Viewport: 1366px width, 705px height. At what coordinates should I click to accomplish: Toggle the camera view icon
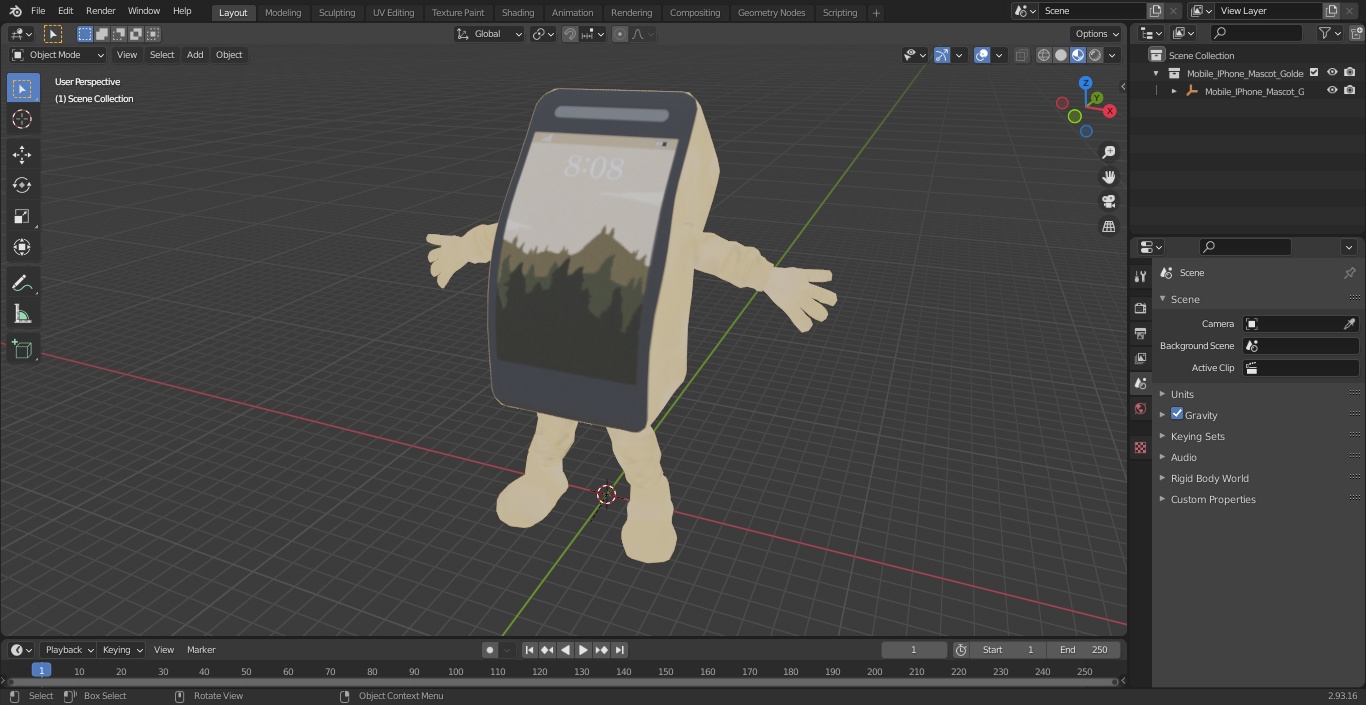[1109, 202]
